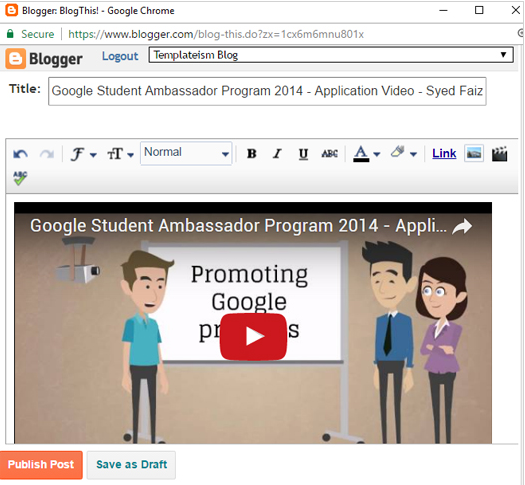Undo the last edit in toolbar
The image size is (525, 485).
pos(20,154)
